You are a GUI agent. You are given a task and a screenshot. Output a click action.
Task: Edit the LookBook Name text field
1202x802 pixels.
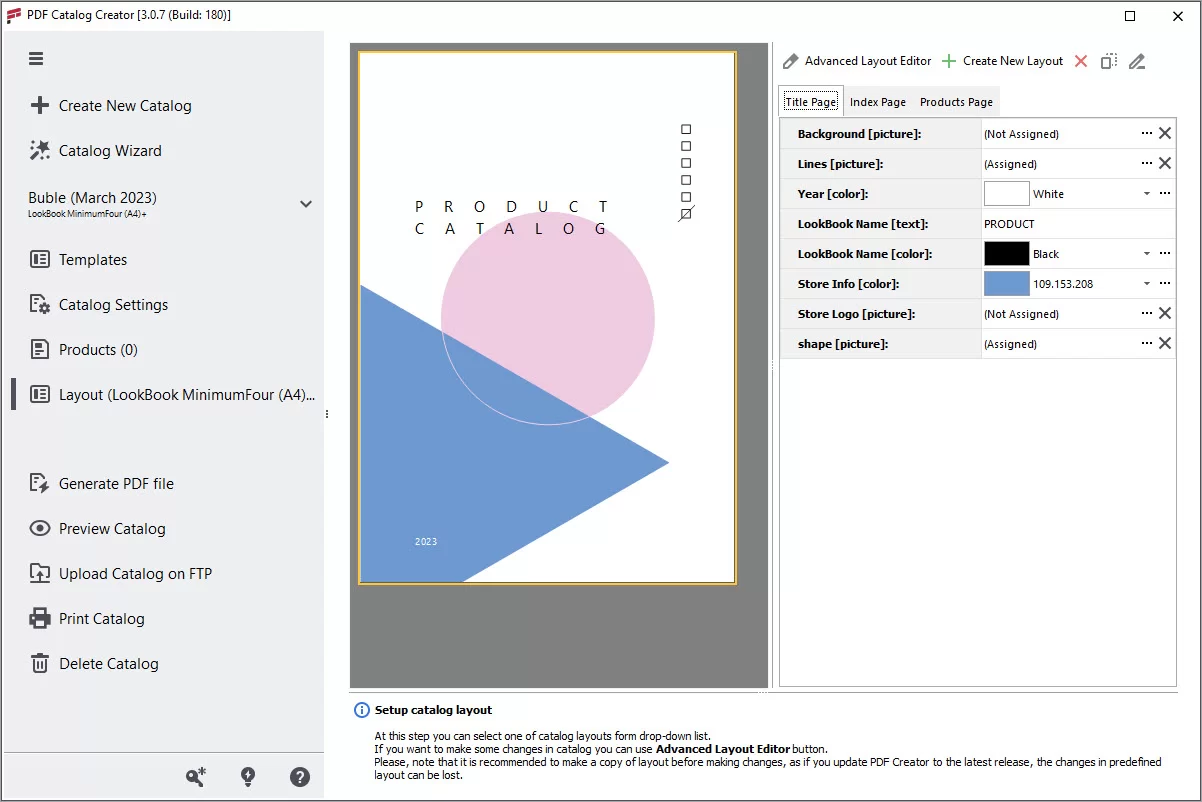pos(1075,224)
